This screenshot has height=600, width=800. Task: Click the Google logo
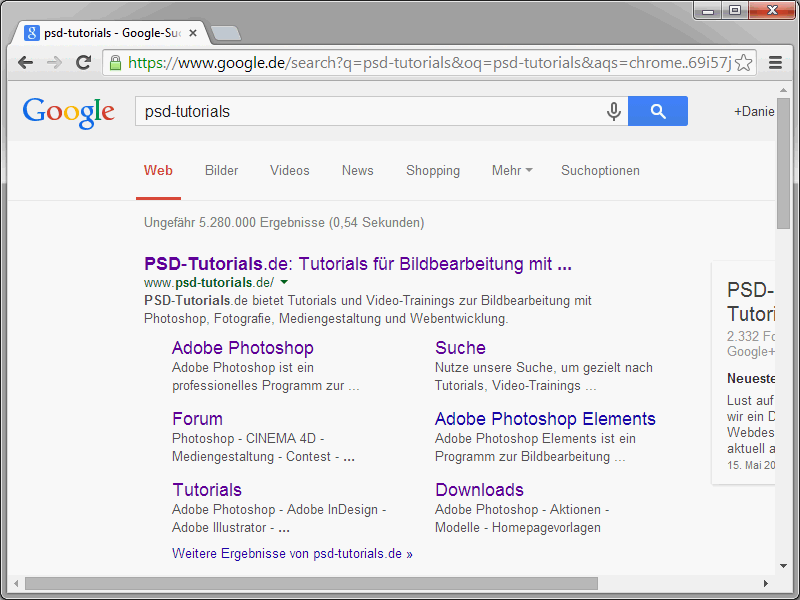click(x=68, y=112)
